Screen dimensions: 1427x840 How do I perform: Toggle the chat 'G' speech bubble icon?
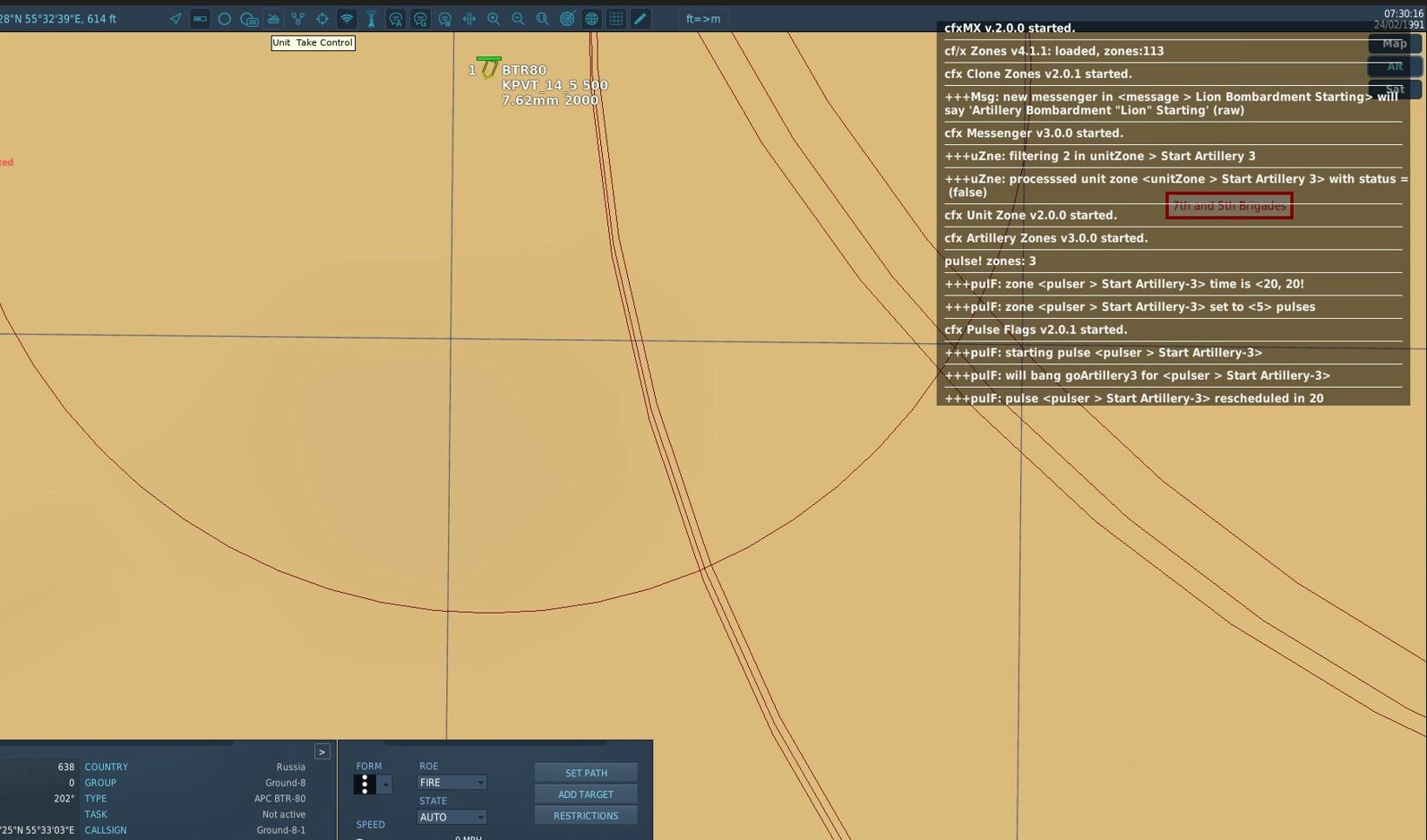click(420, 19)
